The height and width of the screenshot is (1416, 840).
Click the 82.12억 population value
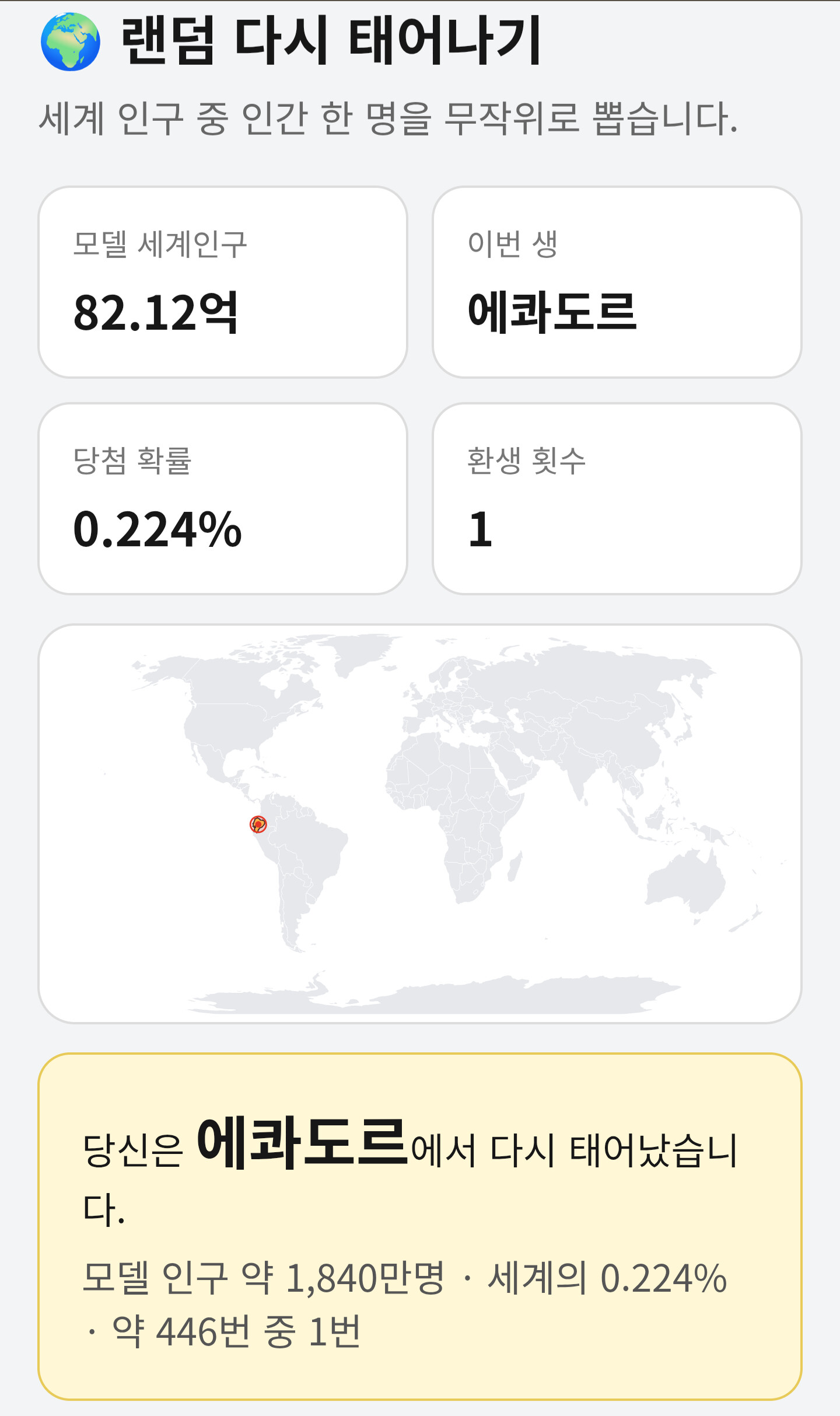pyautogui.click(x=156, y=313)
